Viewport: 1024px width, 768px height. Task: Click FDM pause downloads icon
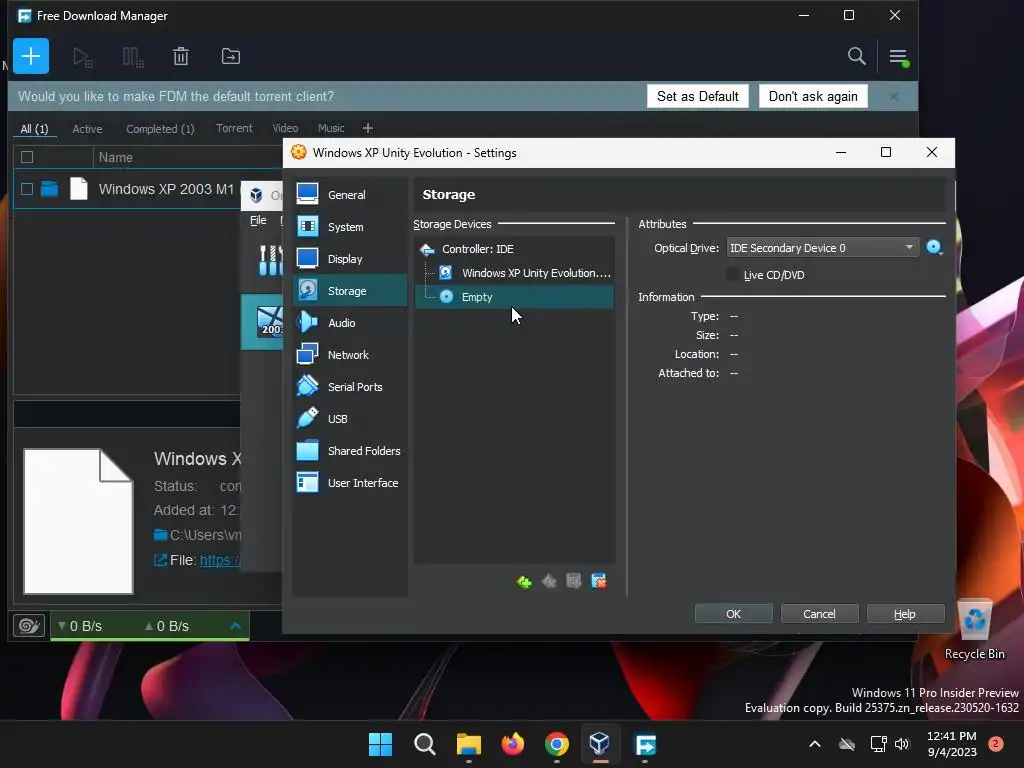click(x=133, y=57)
